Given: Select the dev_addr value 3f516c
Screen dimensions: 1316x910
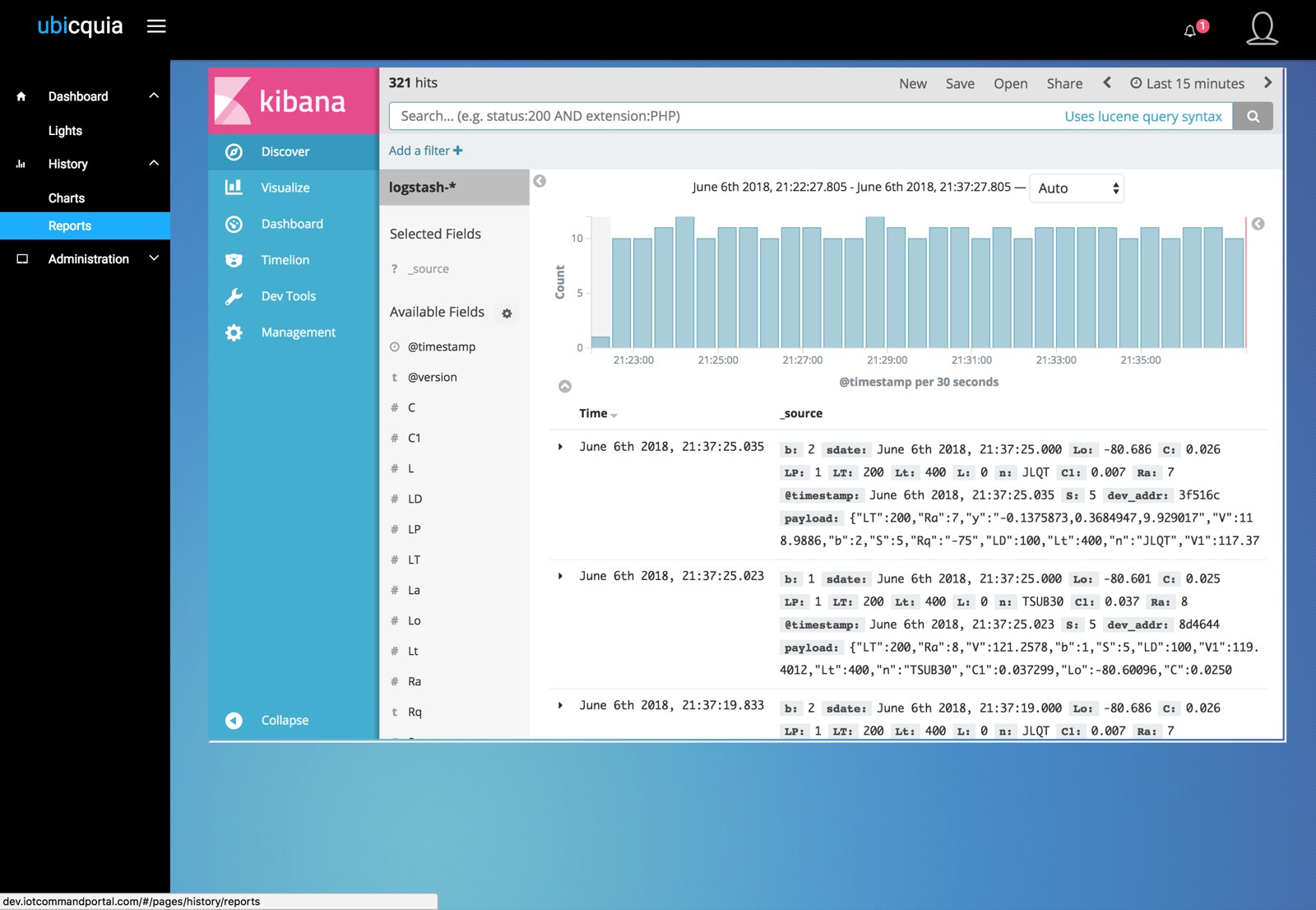Looking at the screenshot, I should pos(1199,495).
